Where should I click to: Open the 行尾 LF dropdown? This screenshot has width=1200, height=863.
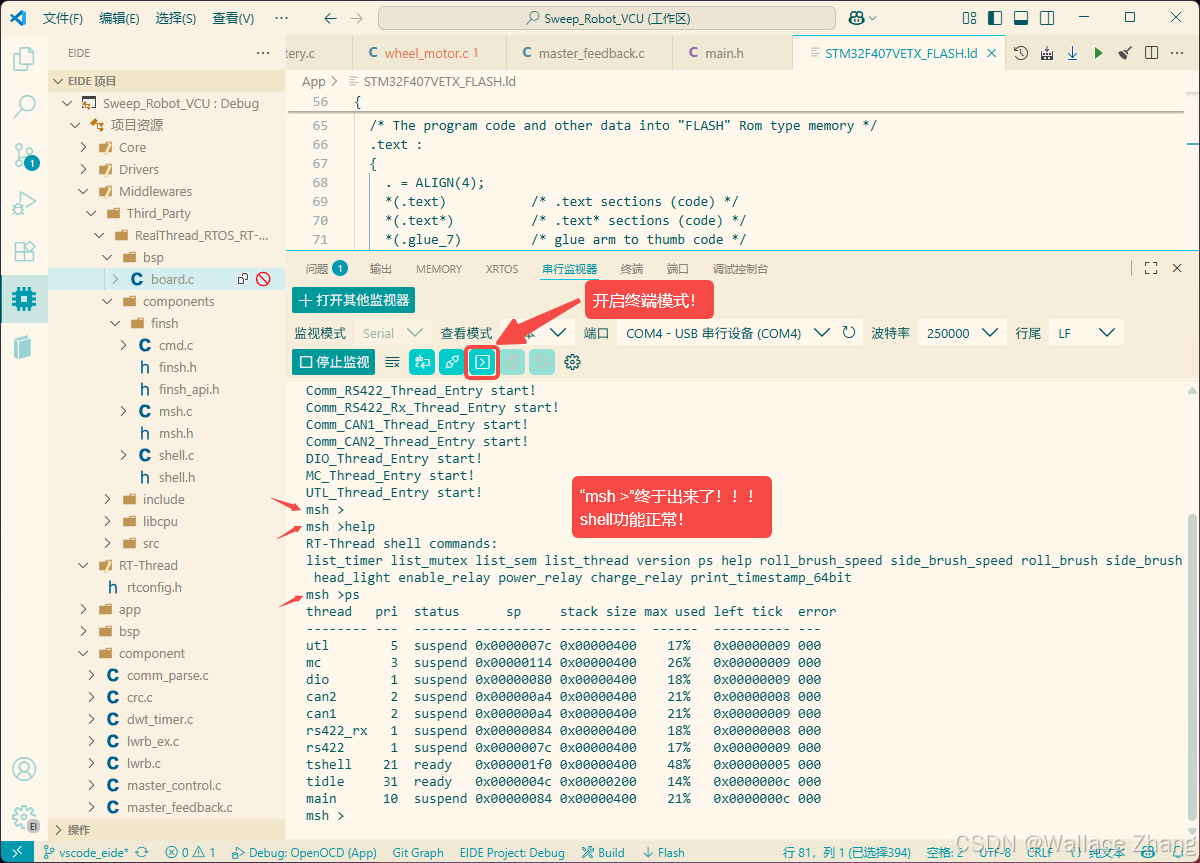(x=1085, y=333)
